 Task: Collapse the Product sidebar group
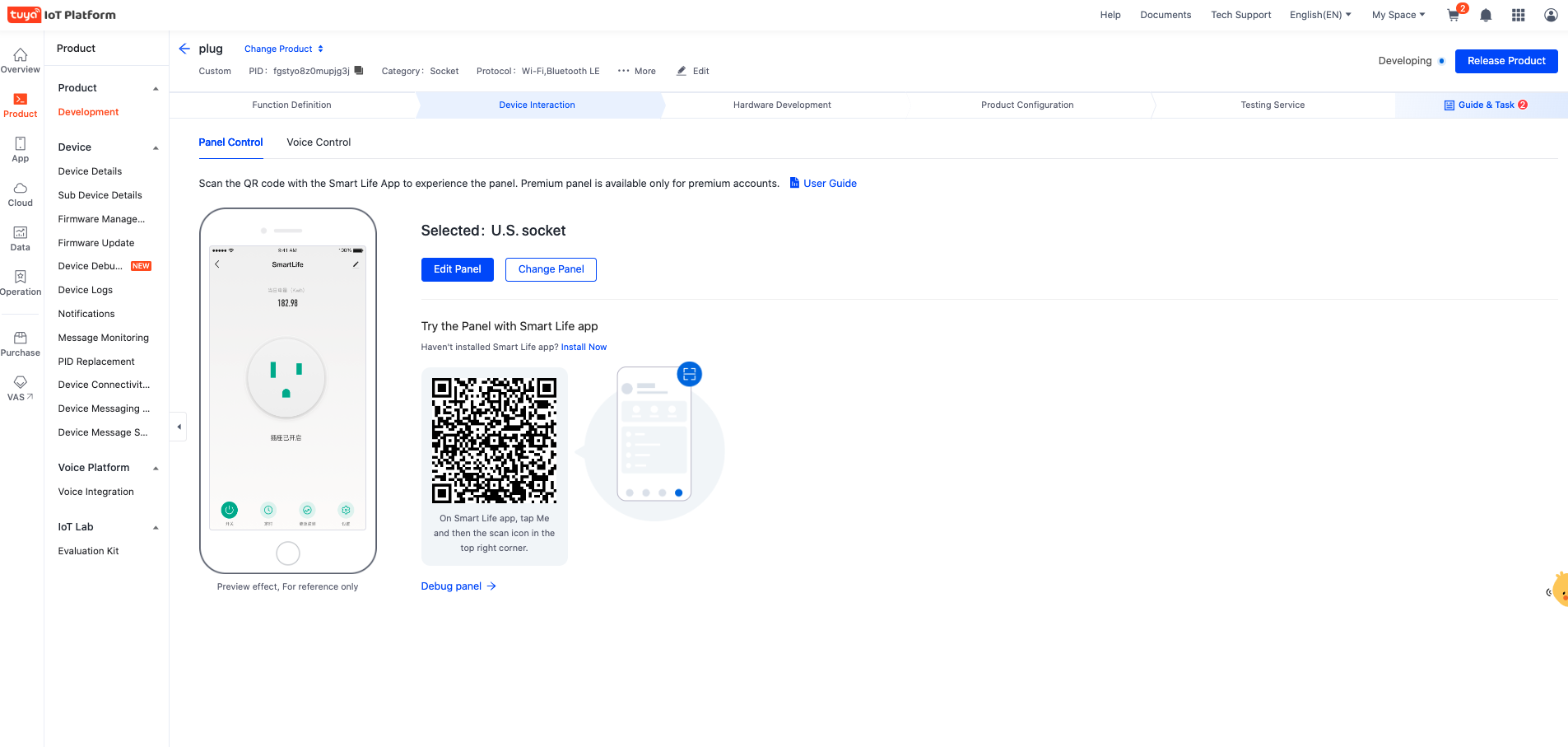[156, 89]
